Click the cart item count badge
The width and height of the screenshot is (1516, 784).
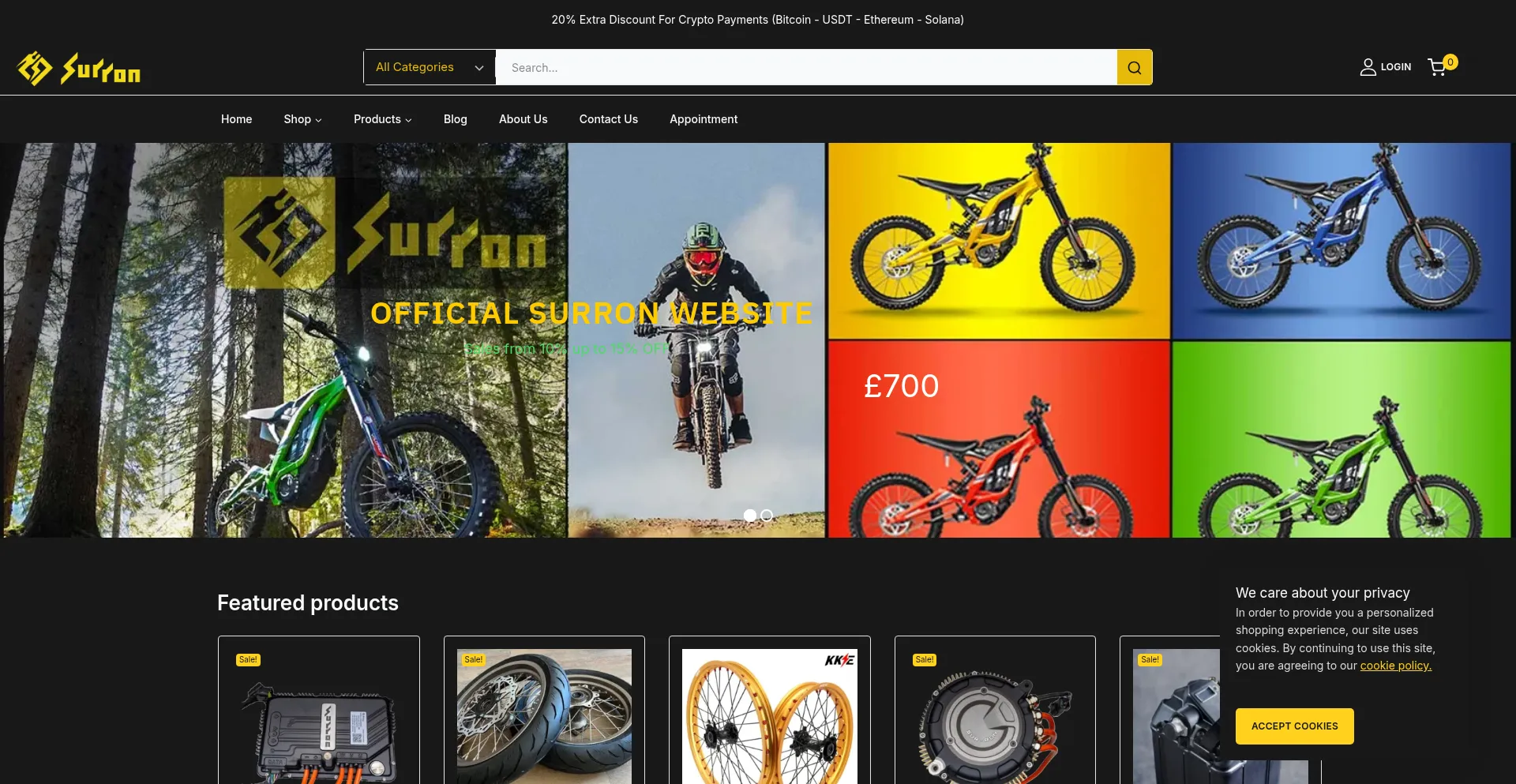(1450, 62)
